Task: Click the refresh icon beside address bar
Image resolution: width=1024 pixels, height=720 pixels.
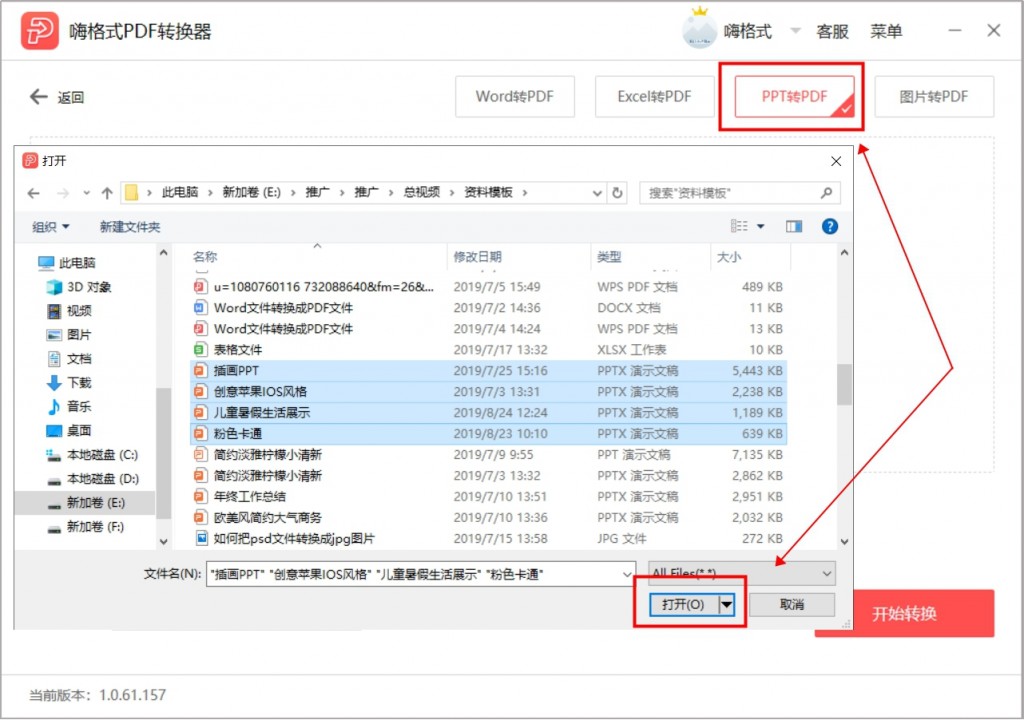Action: tap(617, 193)
